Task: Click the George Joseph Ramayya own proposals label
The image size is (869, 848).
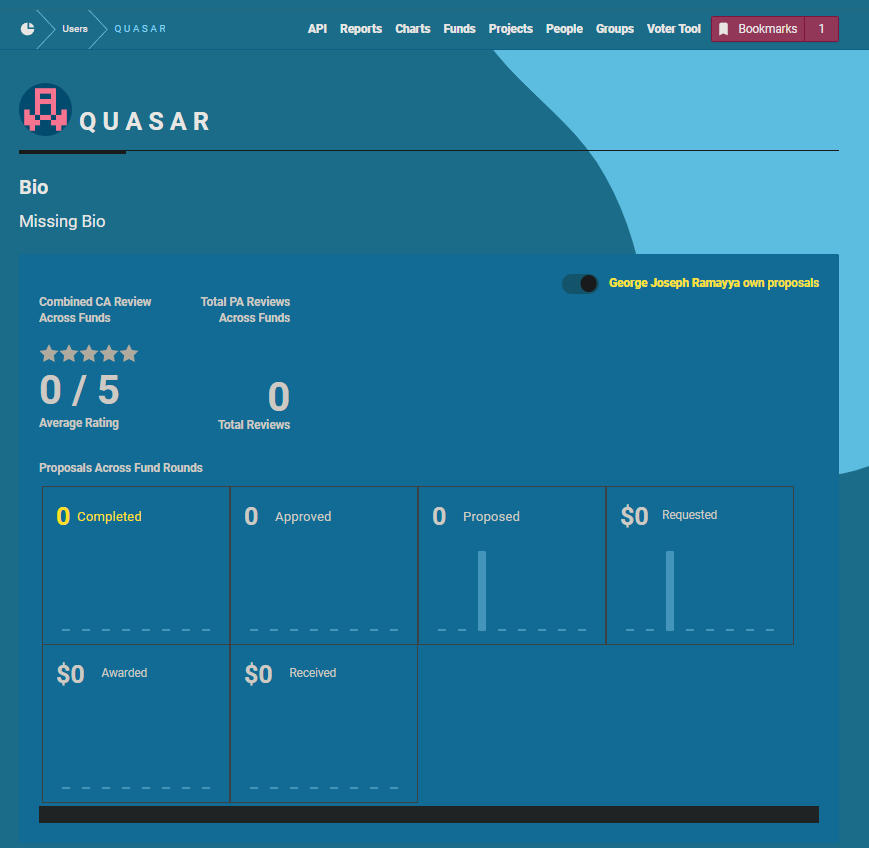Action: [x=714, y=283]
